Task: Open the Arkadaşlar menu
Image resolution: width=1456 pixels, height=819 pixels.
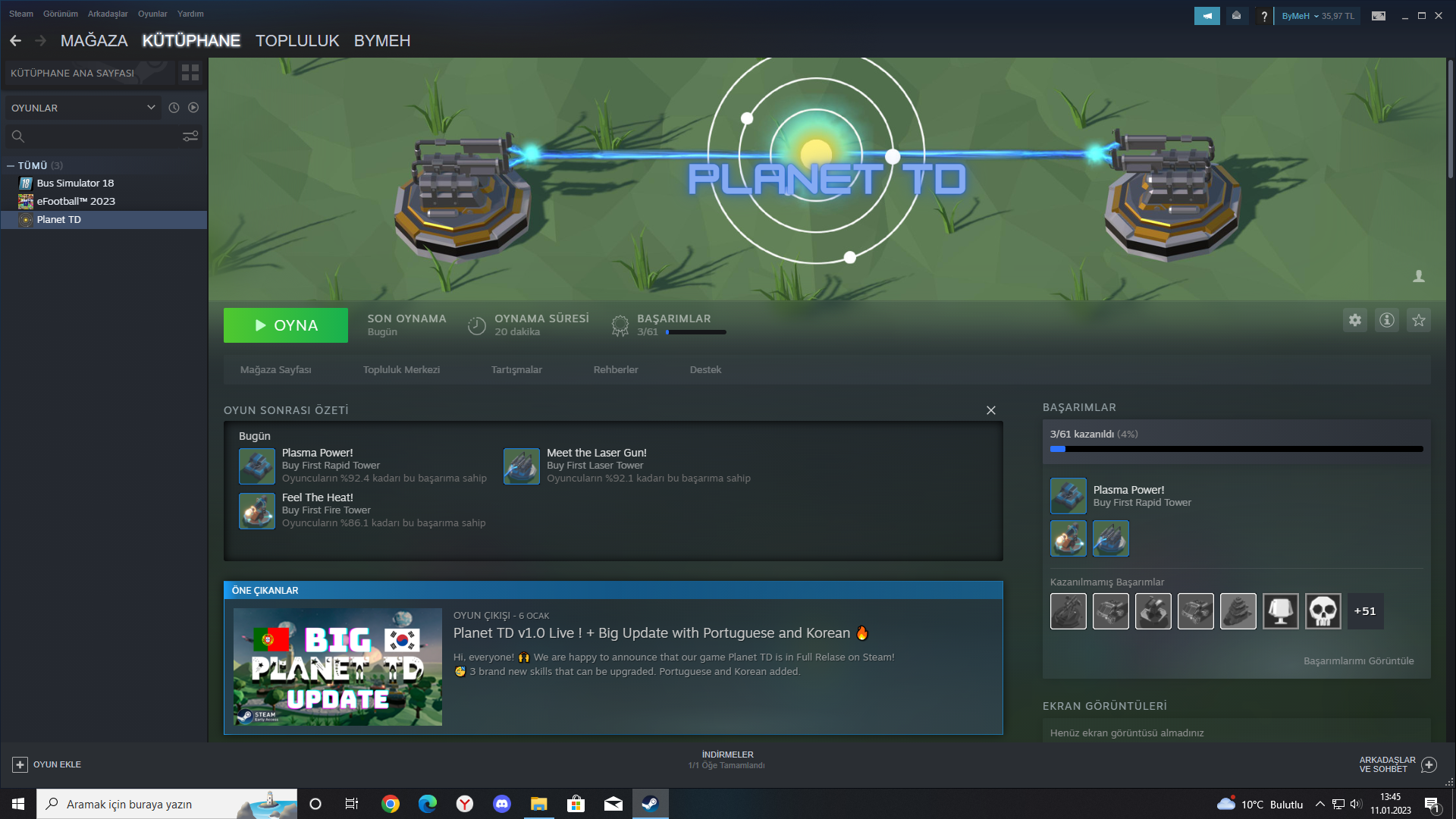Action: pos(108,14)
